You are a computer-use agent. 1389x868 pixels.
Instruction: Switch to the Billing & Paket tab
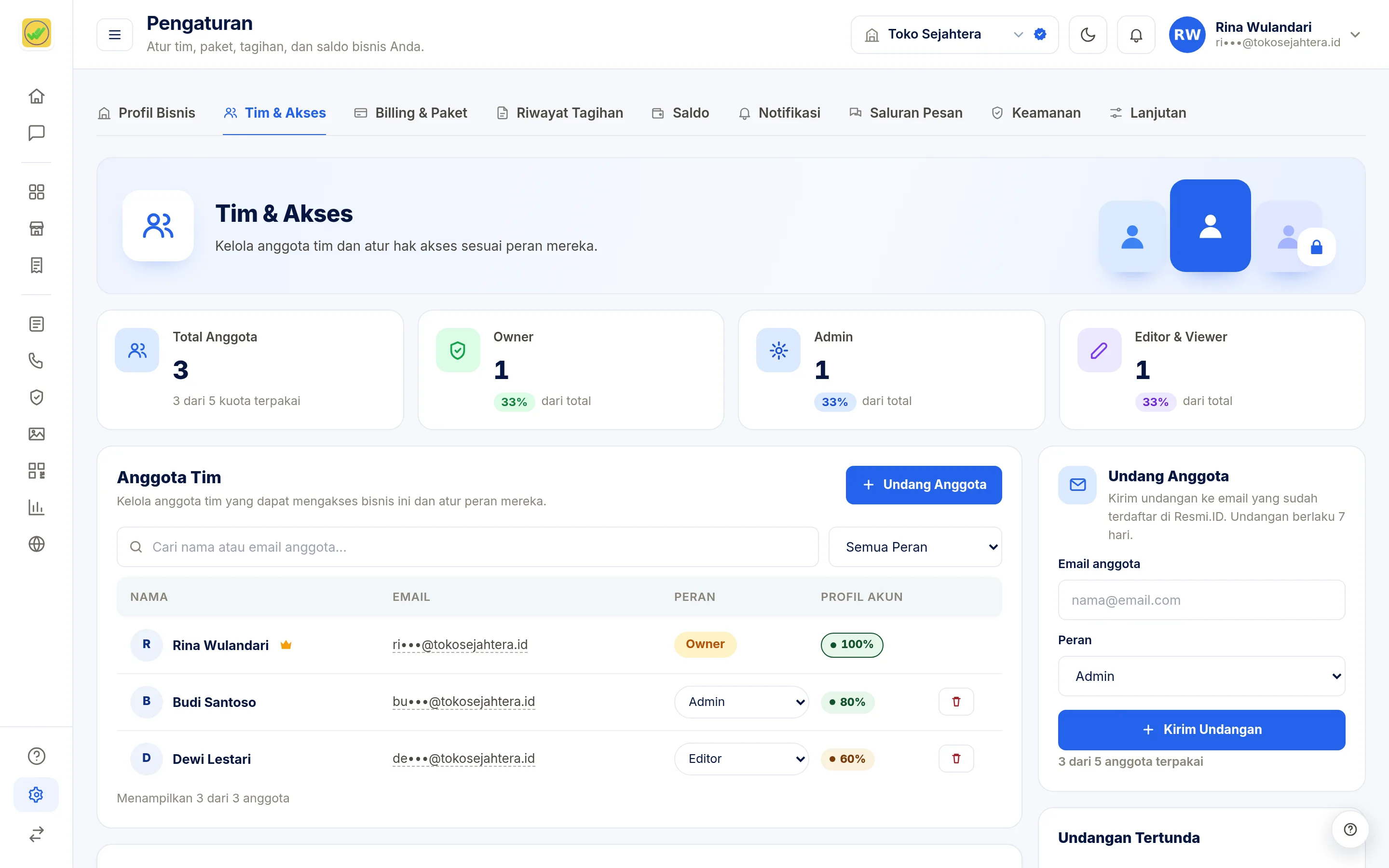[410, 113]
